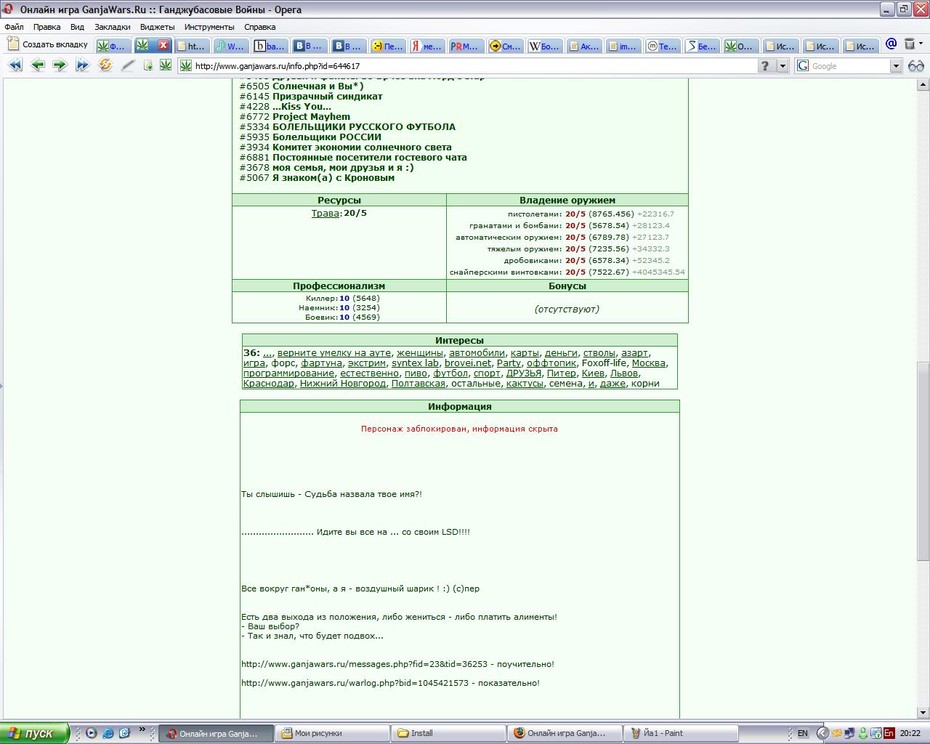Open the closed tabs trash icon
This screenshot has height=744, width=930.
(909, 44)
